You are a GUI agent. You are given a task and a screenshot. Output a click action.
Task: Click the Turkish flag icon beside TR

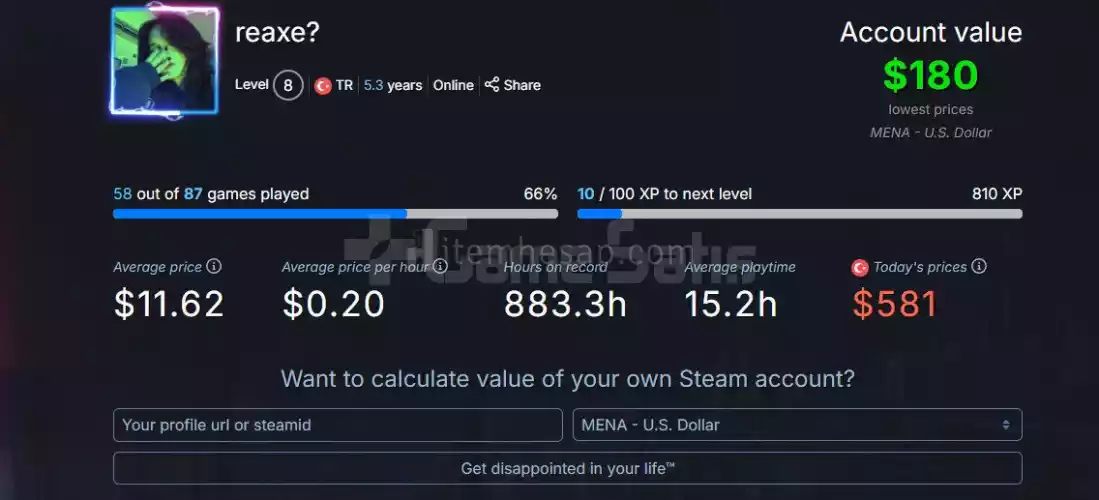click(x=323, y=86)
